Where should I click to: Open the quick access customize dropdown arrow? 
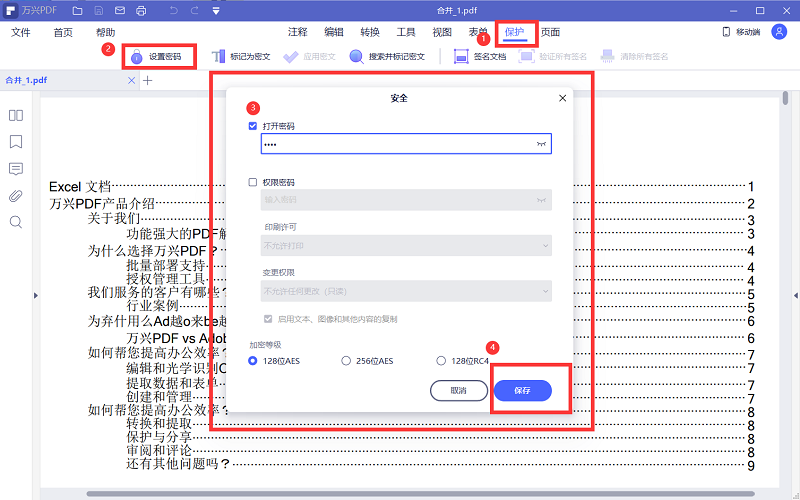coord(216,11)
